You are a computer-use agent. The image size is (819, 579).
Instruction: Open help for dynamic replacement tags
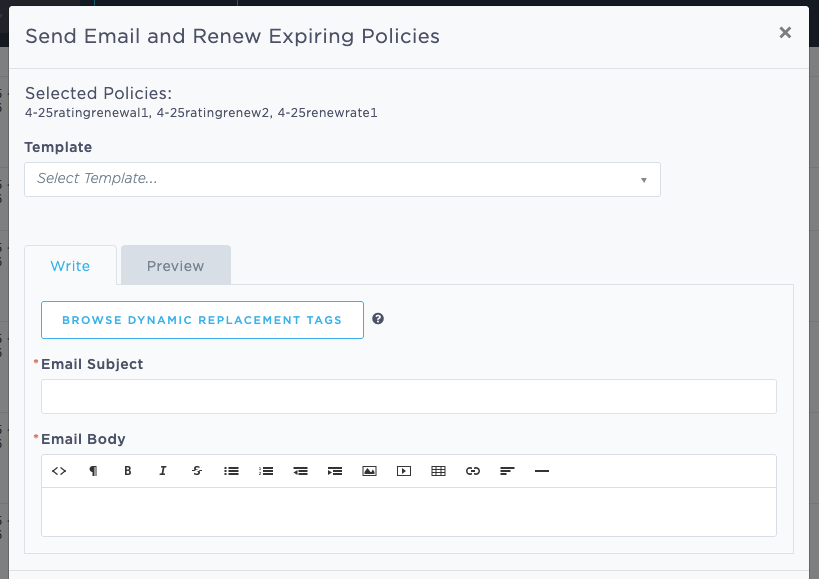(378, 318)
